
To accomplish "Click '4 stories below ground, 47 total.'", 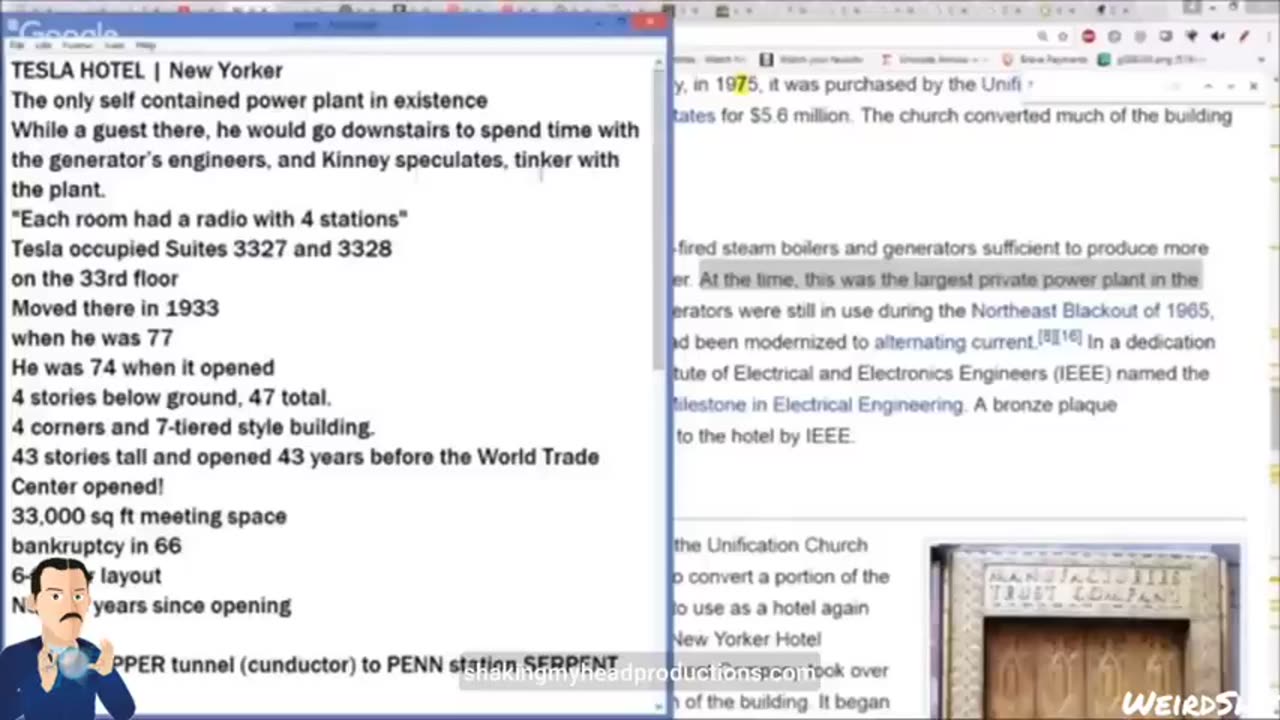I will [x=171, y=397].
